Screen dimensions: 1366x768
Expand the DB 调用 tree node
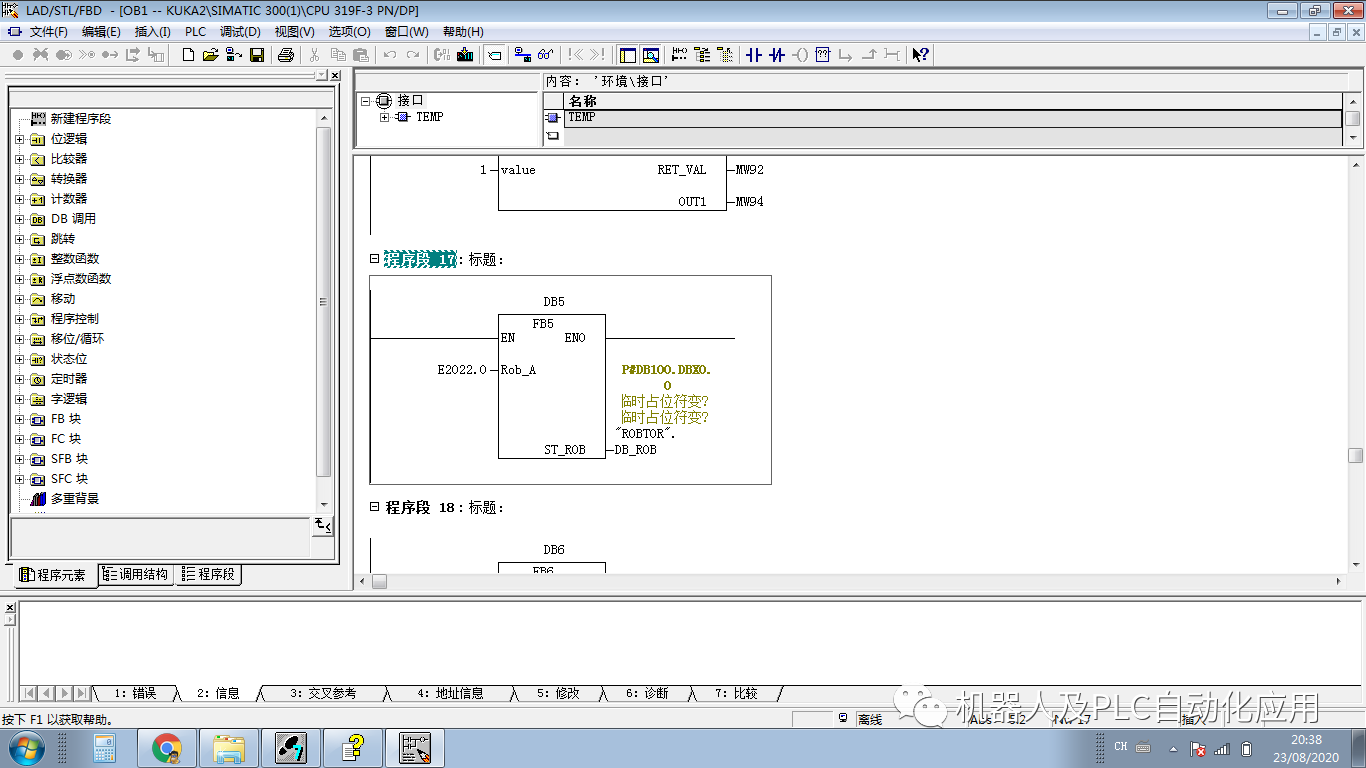click(x=19, y=219)
